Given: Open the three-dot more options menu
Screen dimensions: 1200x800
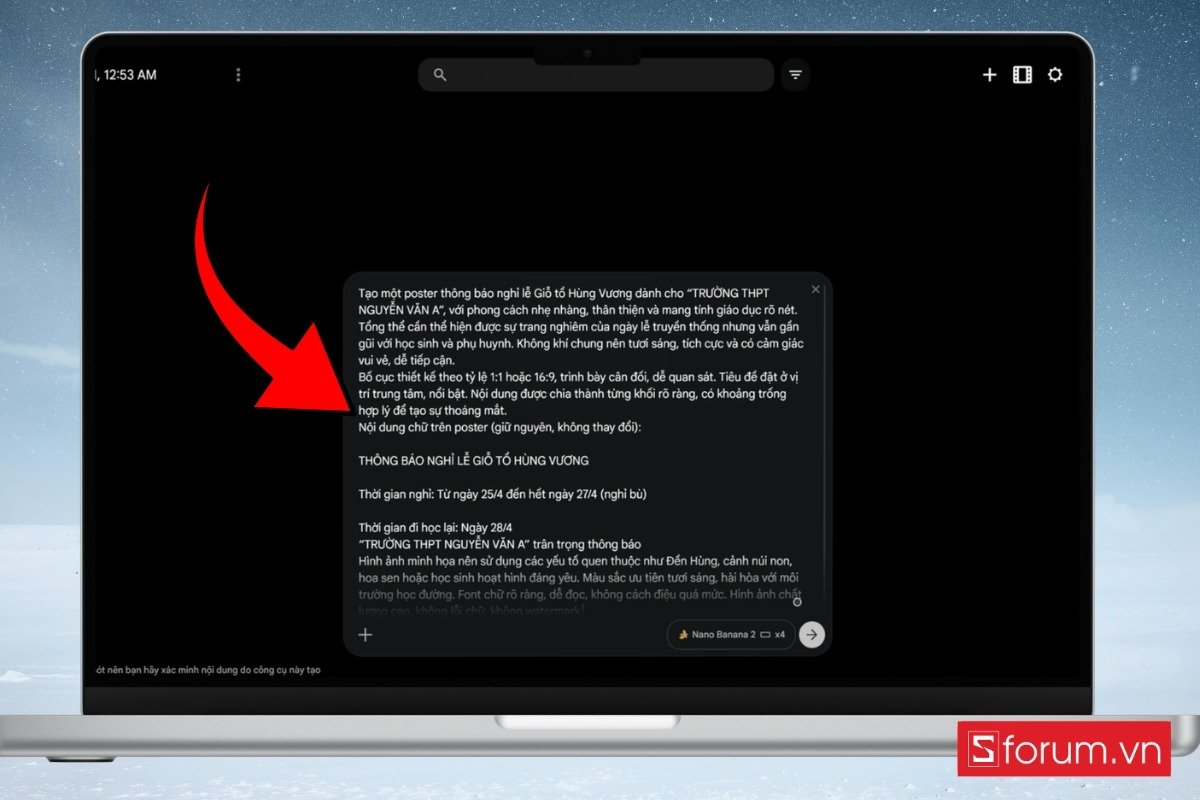Looking at the screenshot, I should [x=238, y=75].
